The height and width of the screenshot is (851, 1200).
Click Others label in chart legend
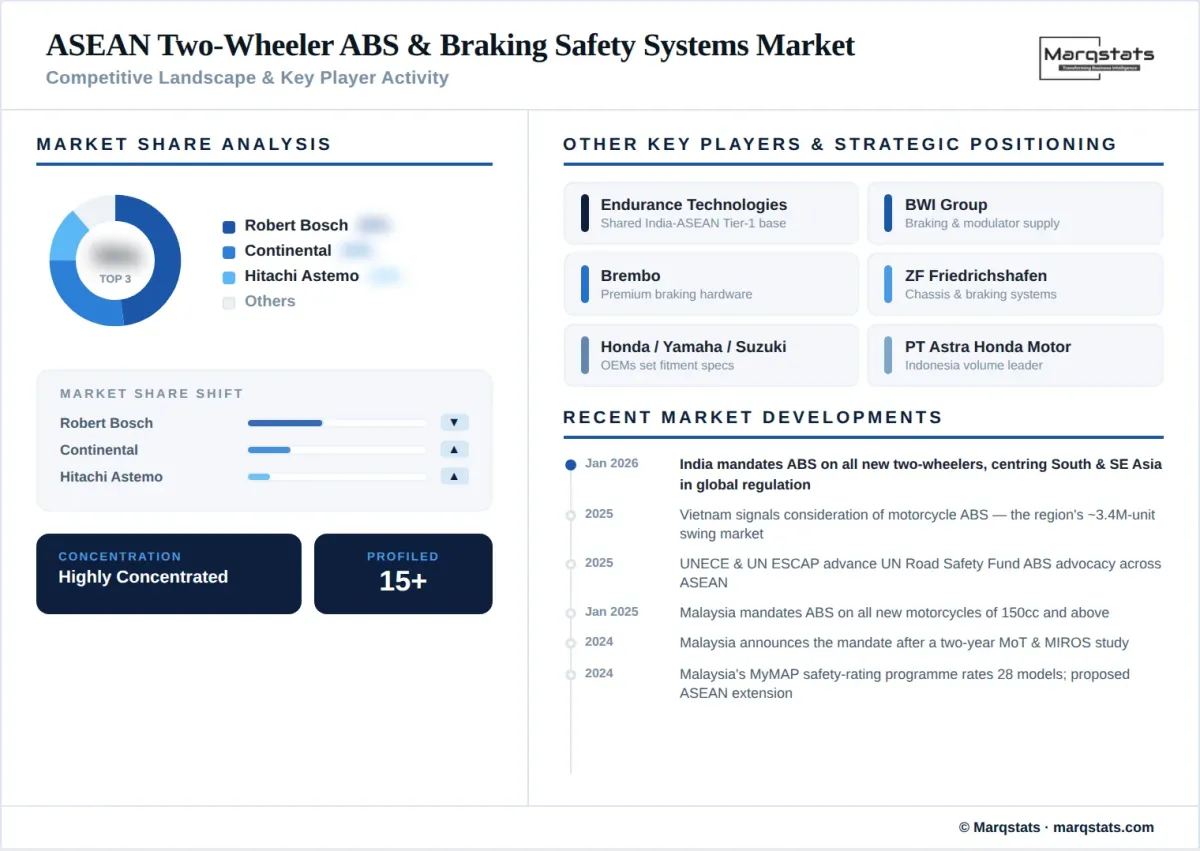[x=270, y=301]
